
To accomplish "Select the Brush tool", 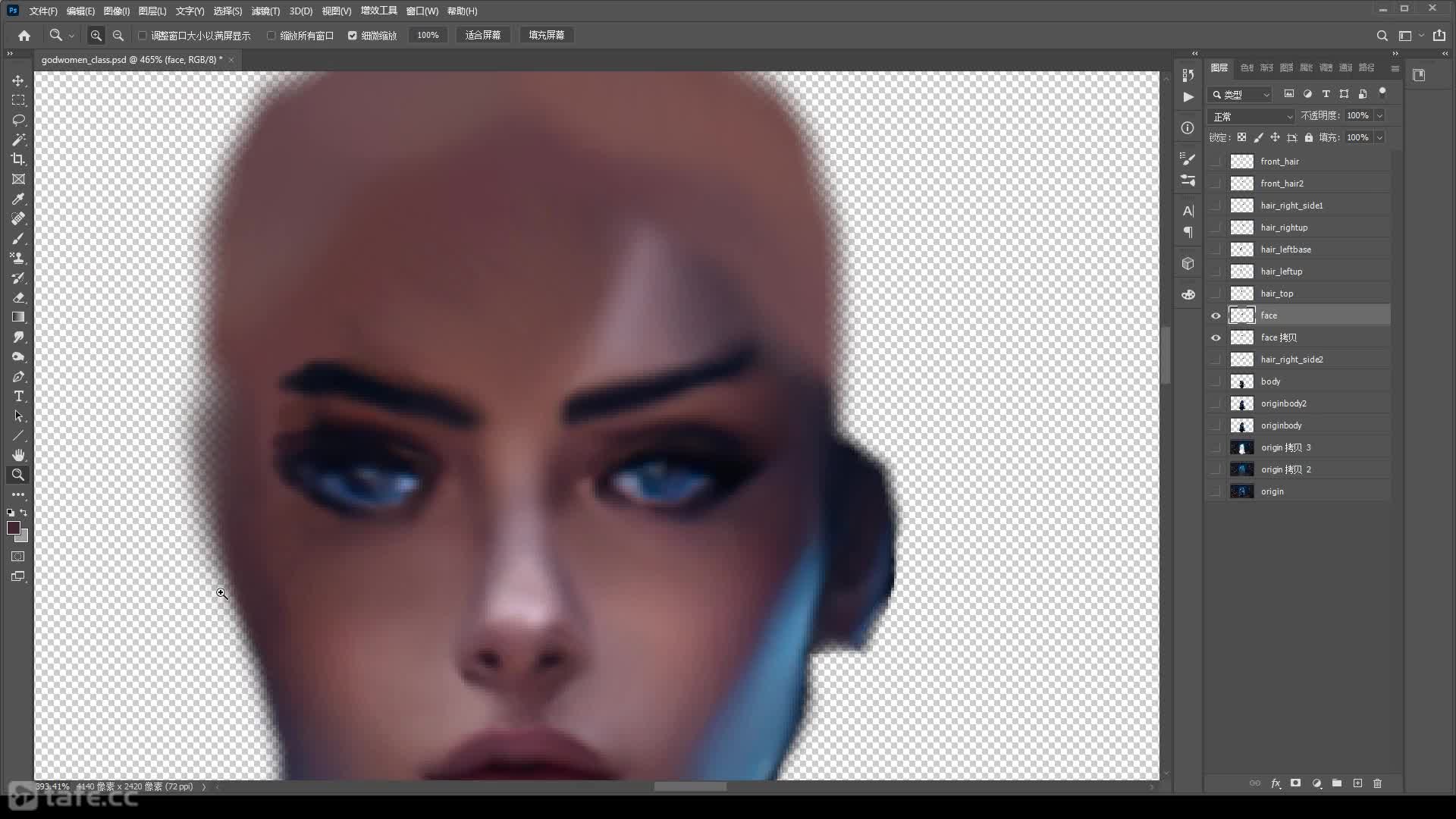I will (x=18, y=238).
